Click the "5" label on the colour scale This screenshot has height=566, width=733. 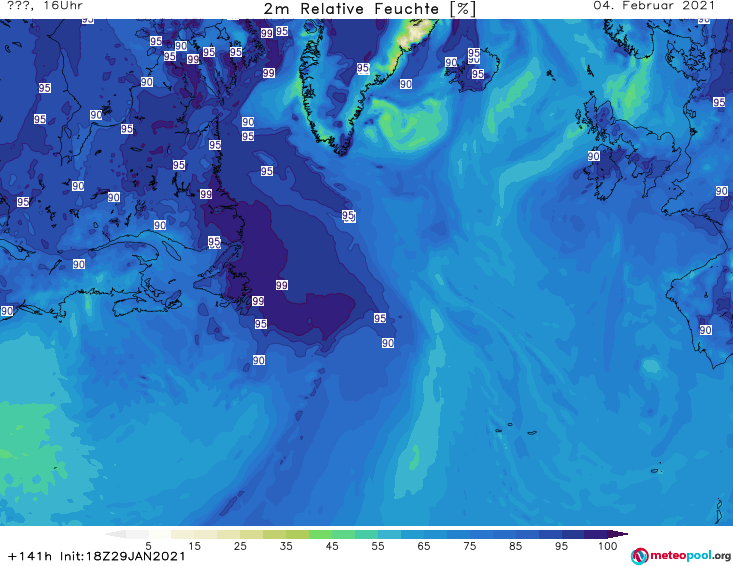[148, 546]
